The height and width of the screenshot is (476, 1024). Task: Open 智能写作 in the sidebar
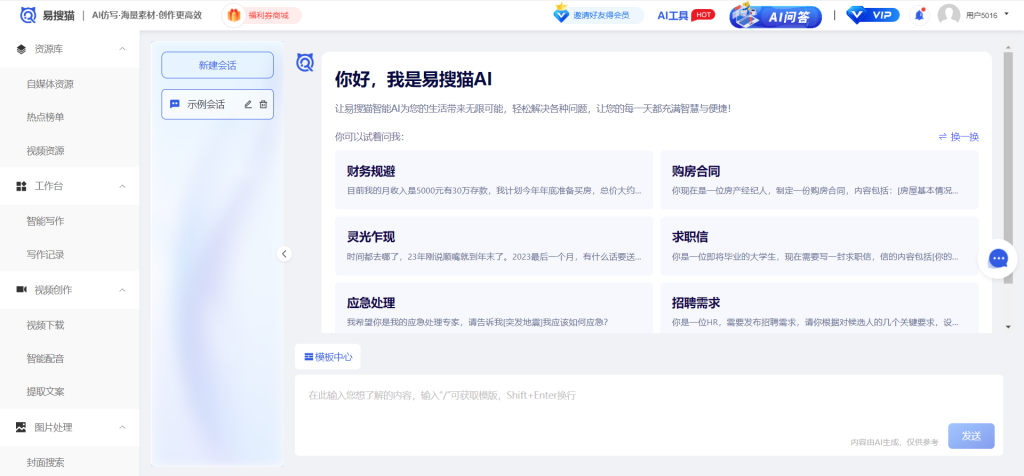point(45,221)
